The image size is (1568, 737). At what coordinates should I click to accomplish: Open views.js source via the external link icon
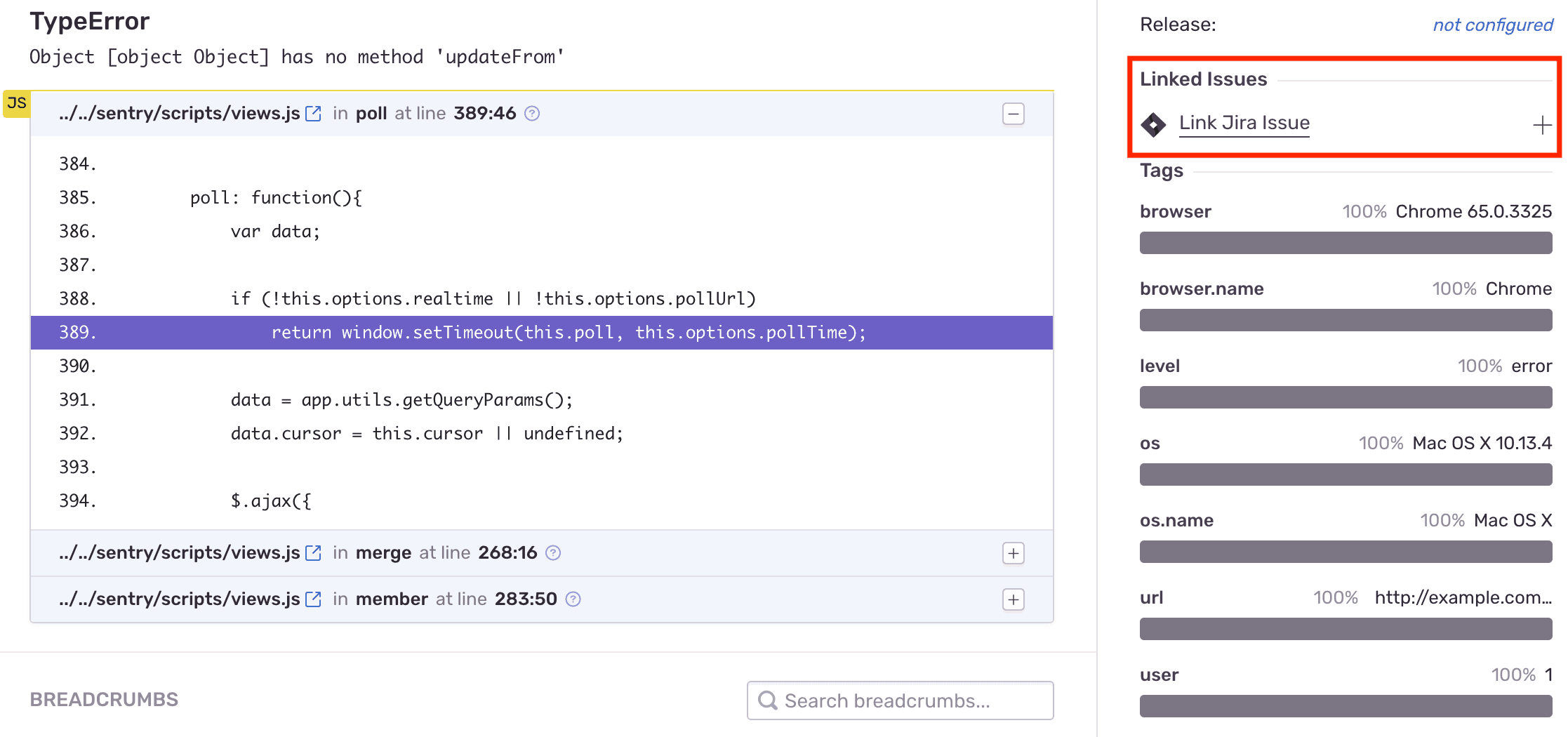(313, 112)
